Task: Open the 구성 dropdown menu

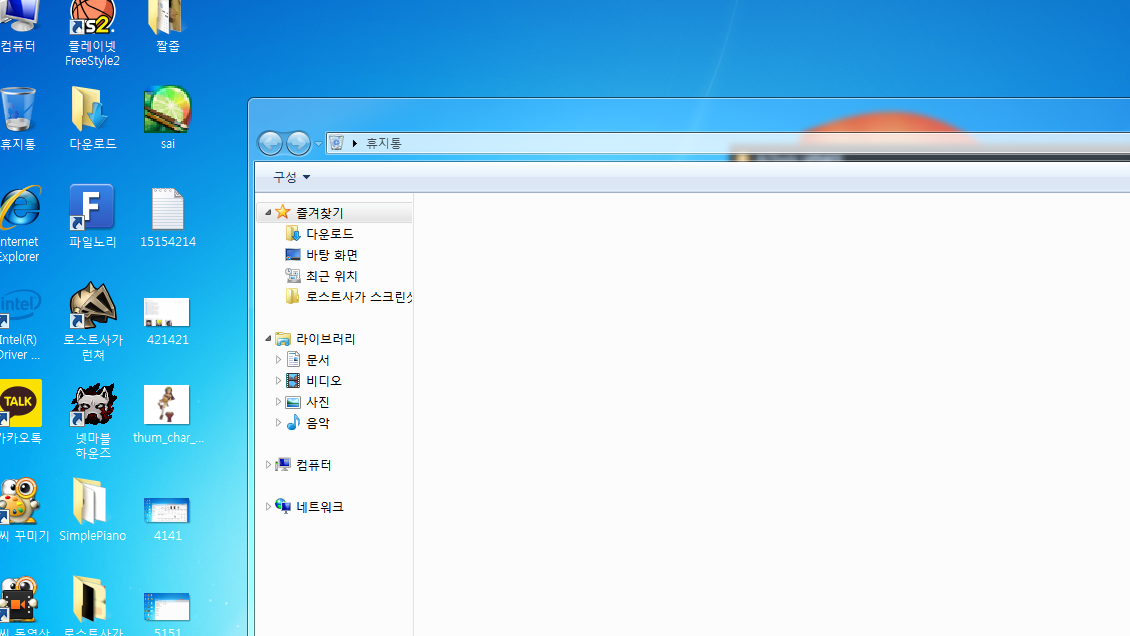Action: 291,176
